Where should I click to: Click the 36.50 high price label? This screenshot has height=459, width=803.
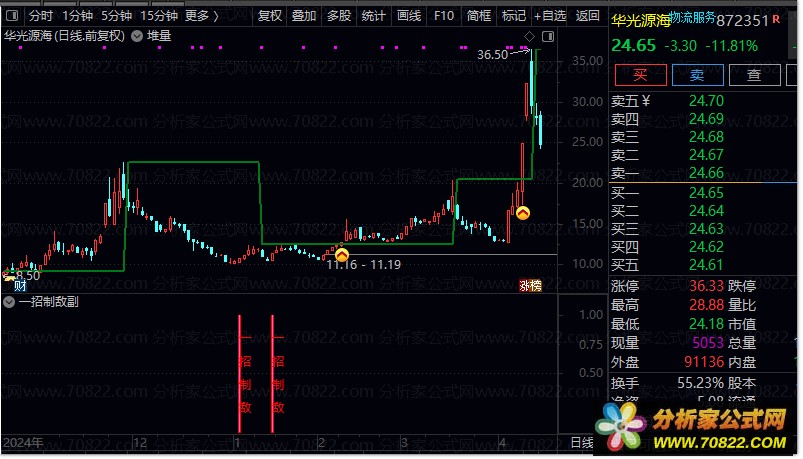493,54
